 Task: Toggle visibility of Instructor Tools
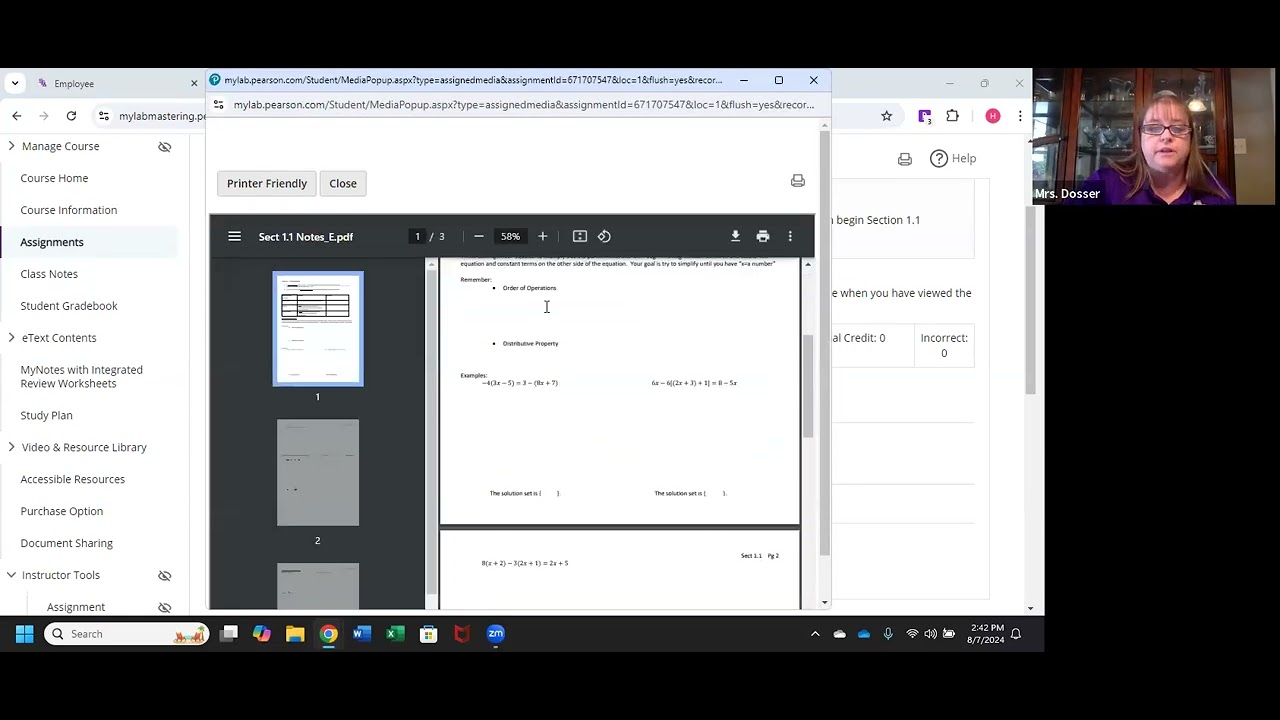click(x=165, y=576)
